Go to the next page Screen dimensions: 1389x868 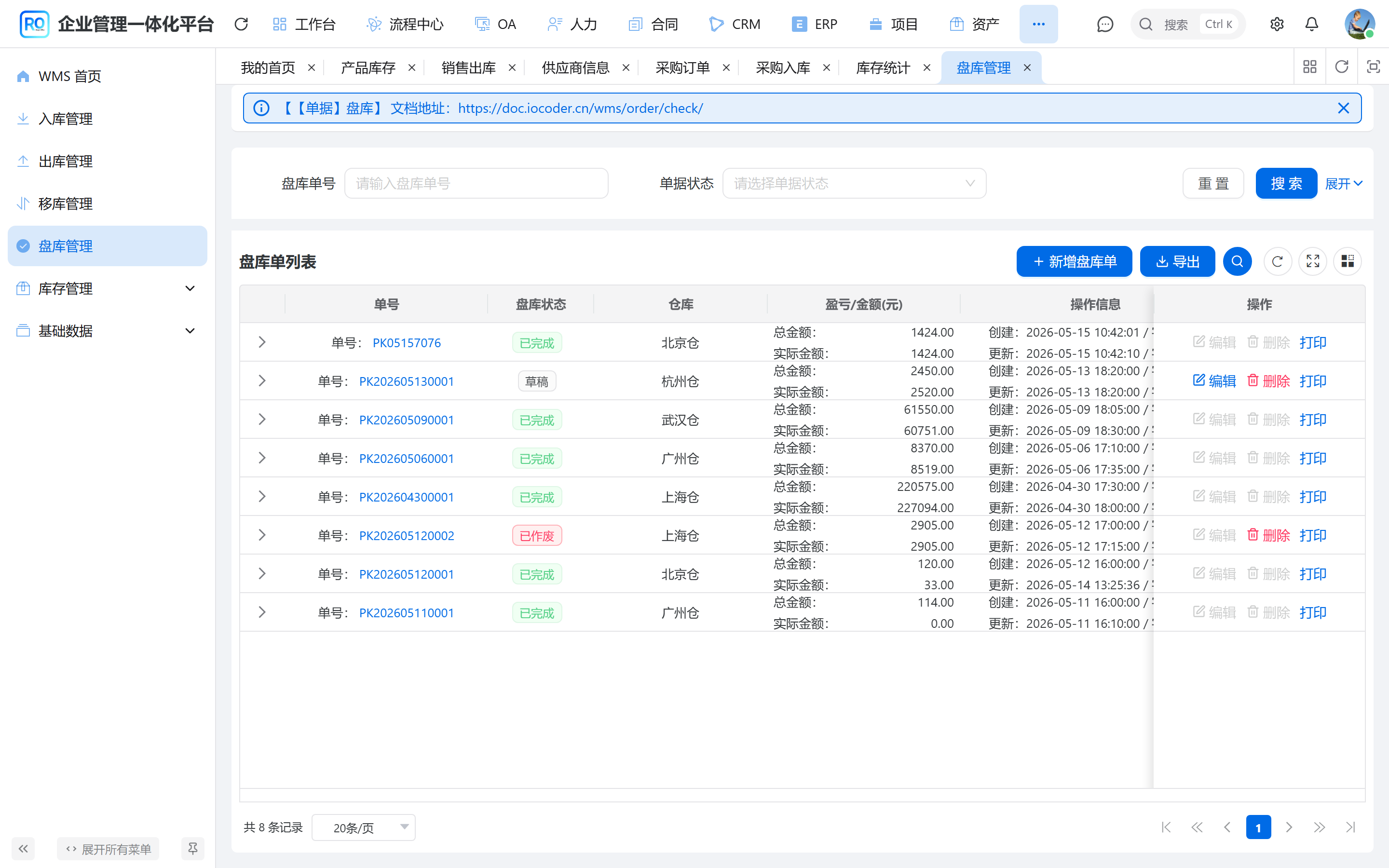point(1289,827)
